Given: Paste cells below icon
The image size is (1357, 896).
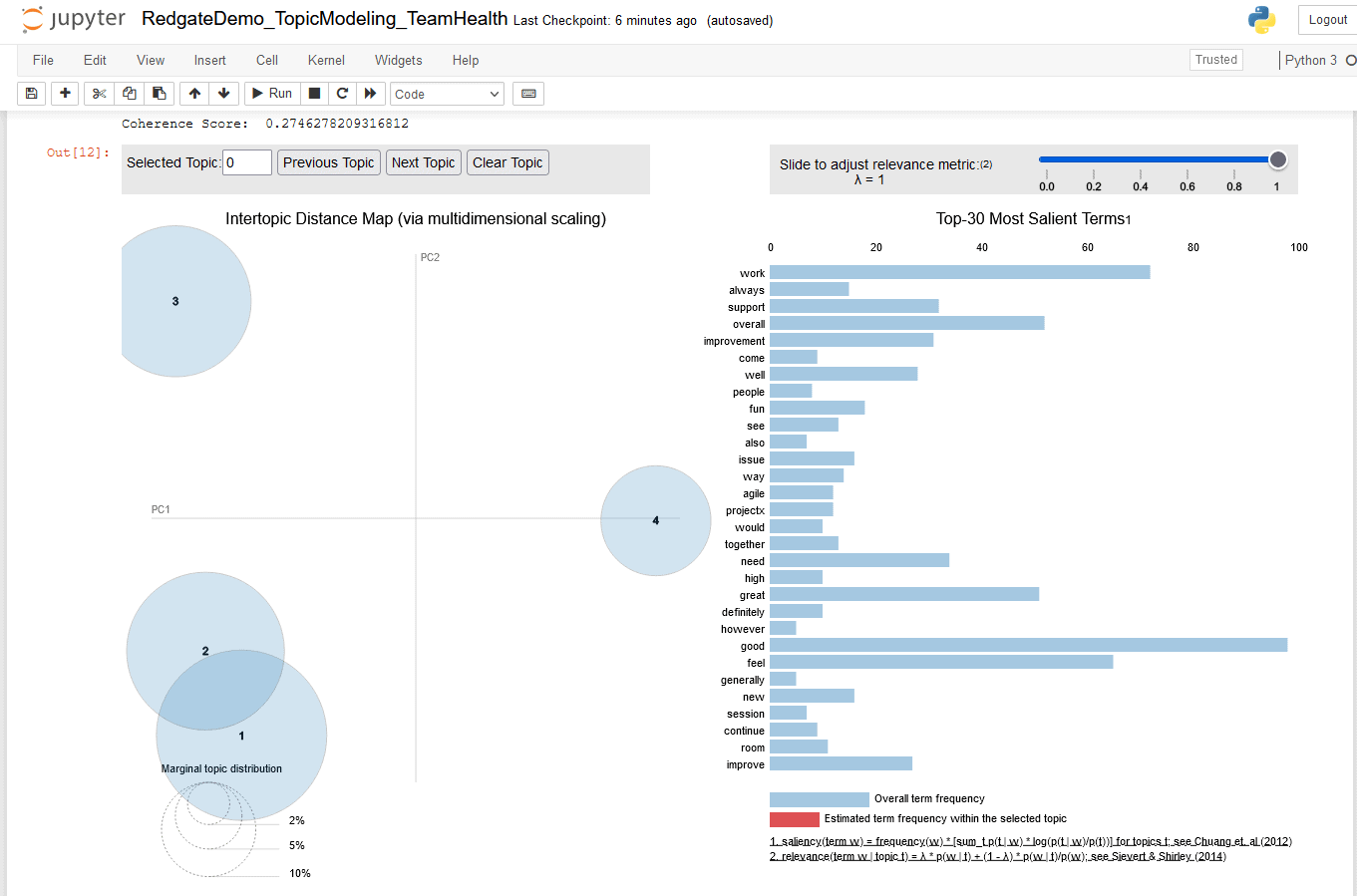Looking at the screenshot, I should 159,94.
